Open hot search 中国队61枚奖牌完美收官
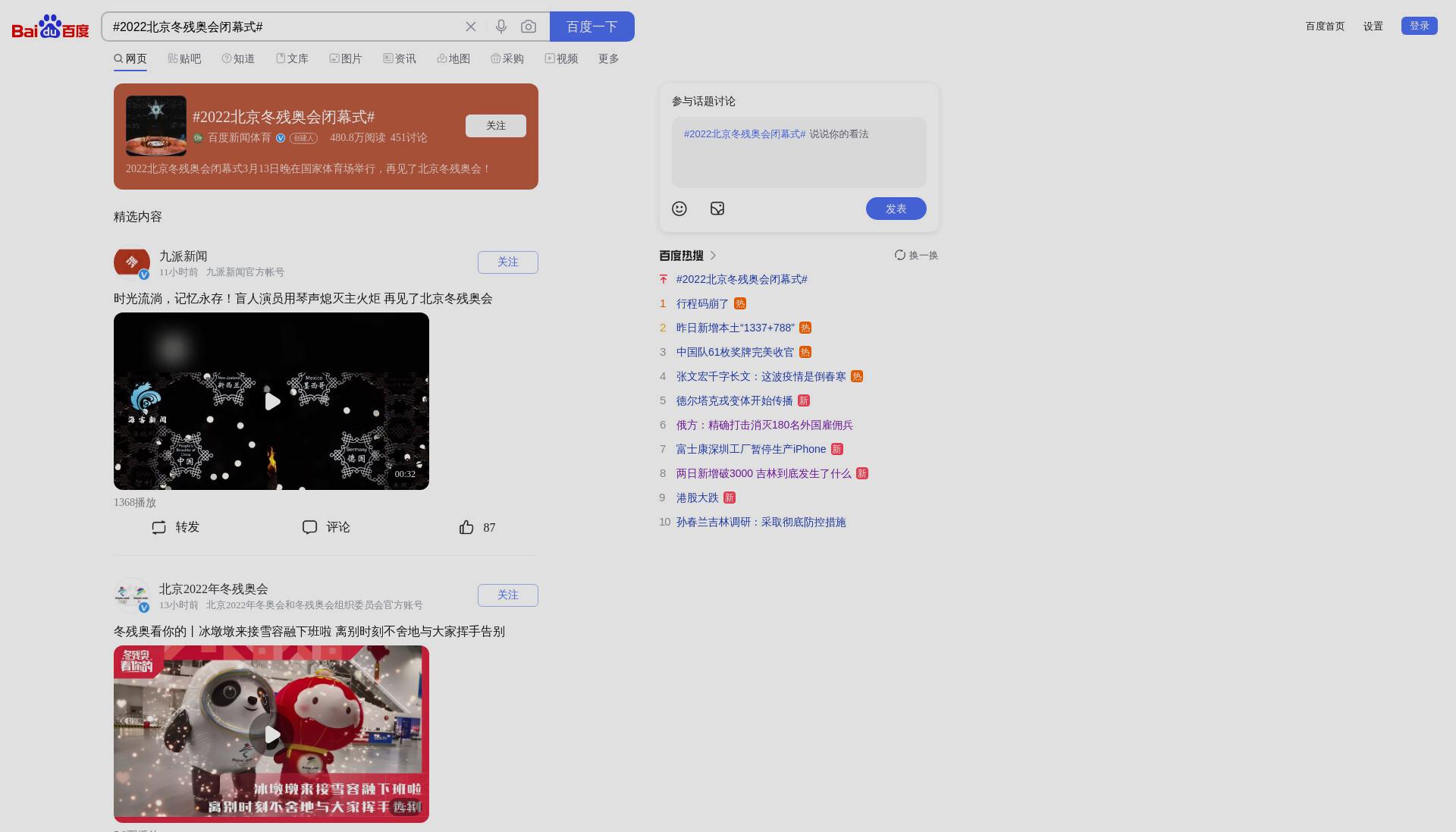 pyautogui.click(x=735, y=353)
